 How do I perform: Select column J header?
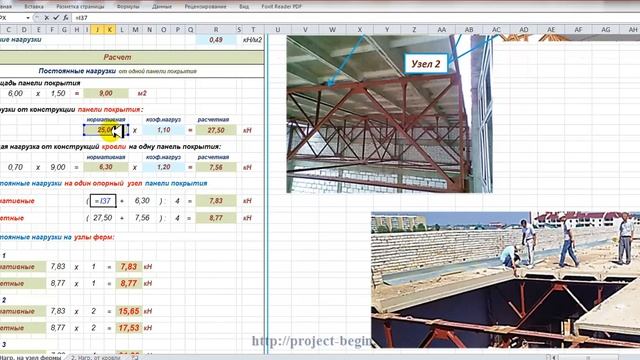coord(97,29)
